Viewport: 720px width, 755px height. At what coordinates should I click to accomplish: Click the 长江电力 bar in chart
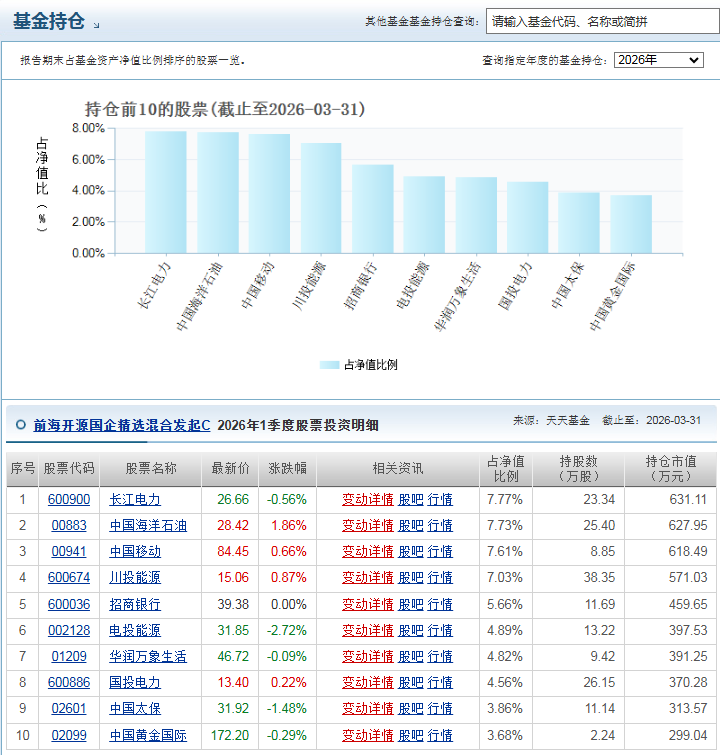[x=166, y=192]
